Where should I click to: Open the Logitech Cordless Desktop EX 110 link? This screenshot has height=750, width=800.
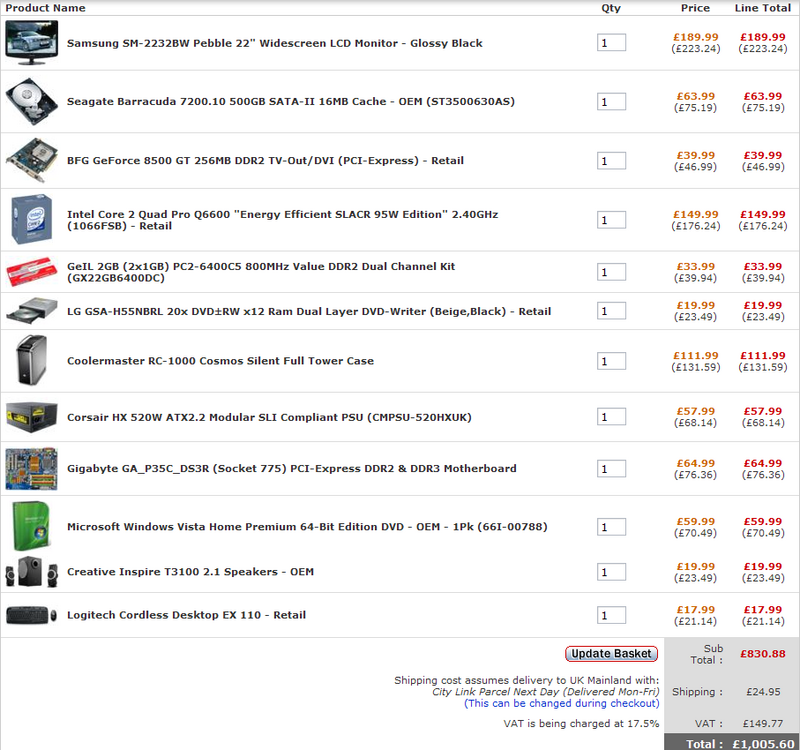[186, 615]
